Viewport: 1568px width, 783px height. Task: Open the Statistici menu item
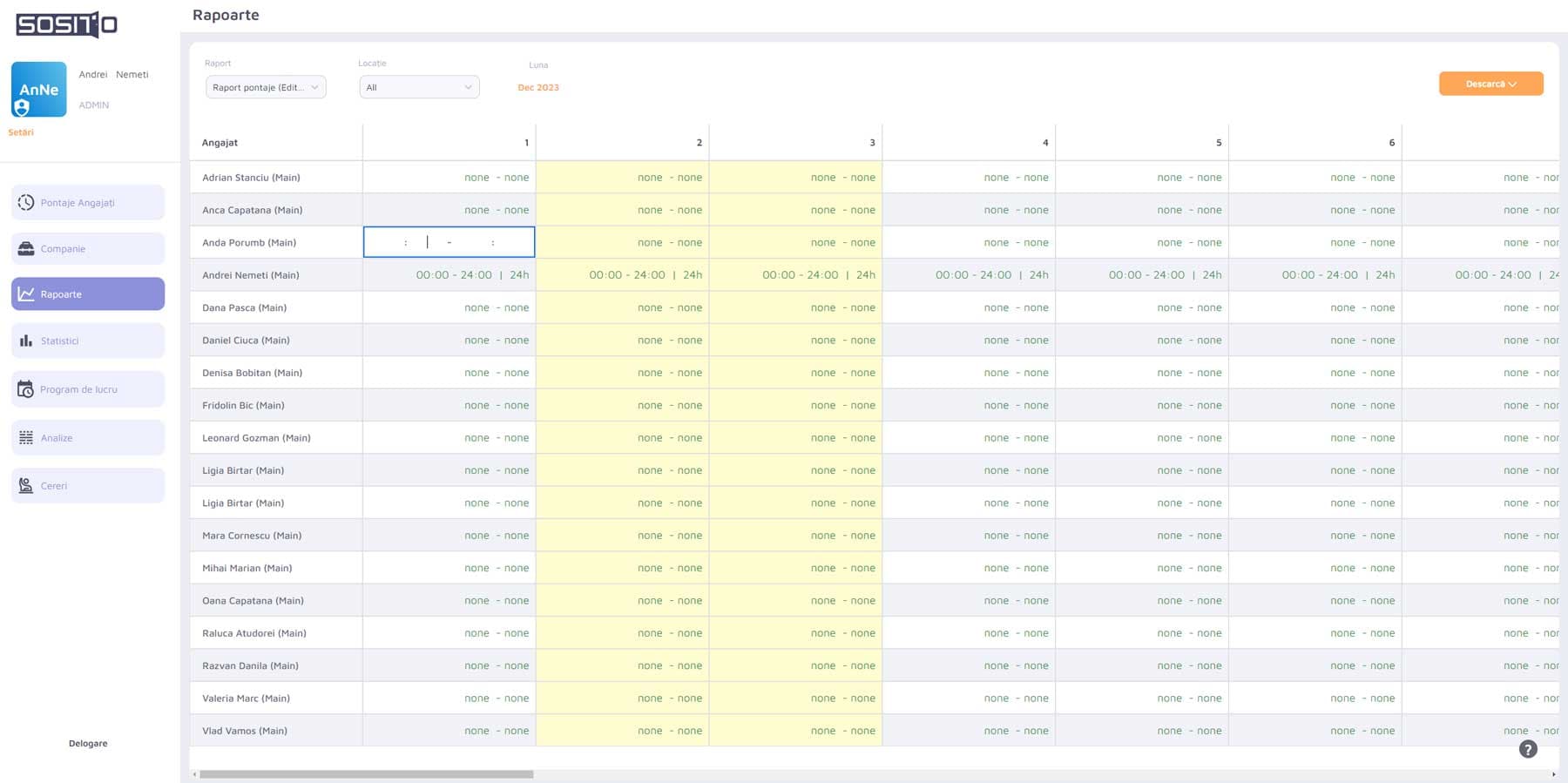[x=88, y=341]
